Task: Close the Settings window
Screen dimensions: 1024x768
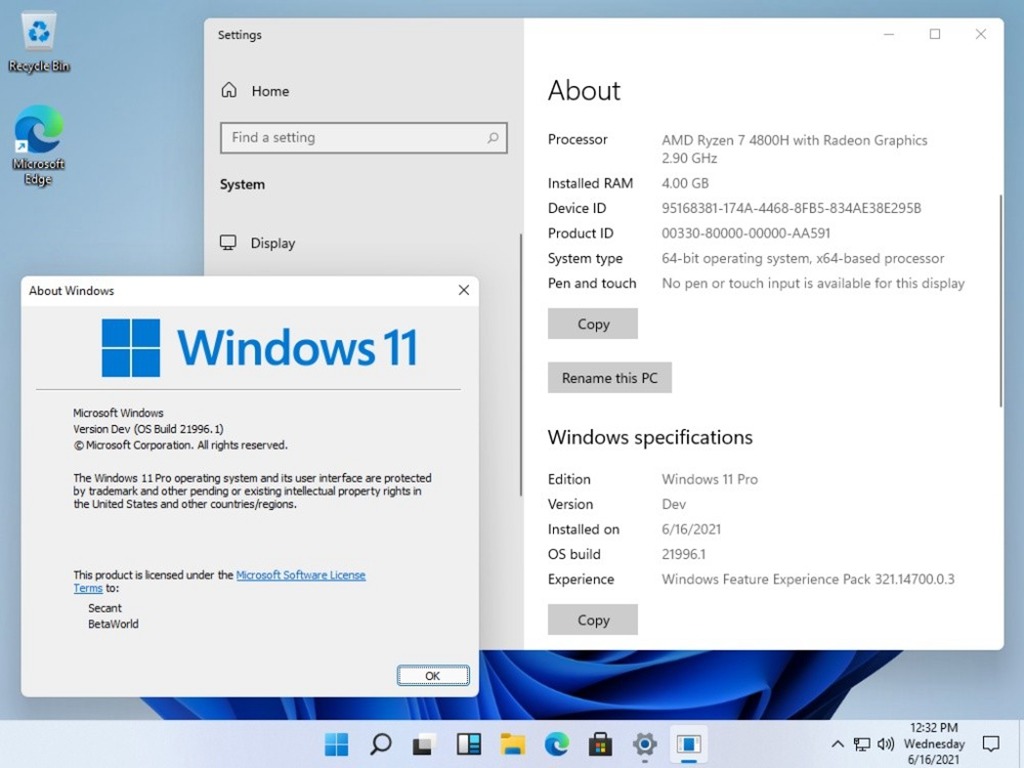Action: pyautogui.click(x=981, y=34)
